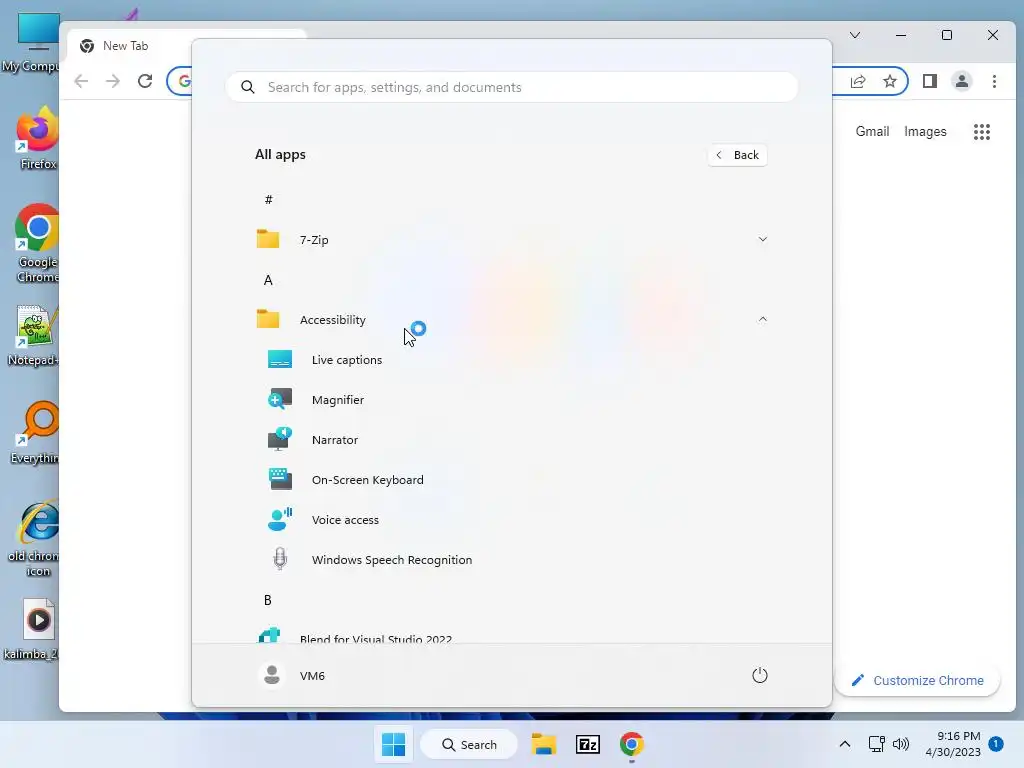Click the 7-Zip folder icon
Screen dimensions: 1024x768
point(268,239)
